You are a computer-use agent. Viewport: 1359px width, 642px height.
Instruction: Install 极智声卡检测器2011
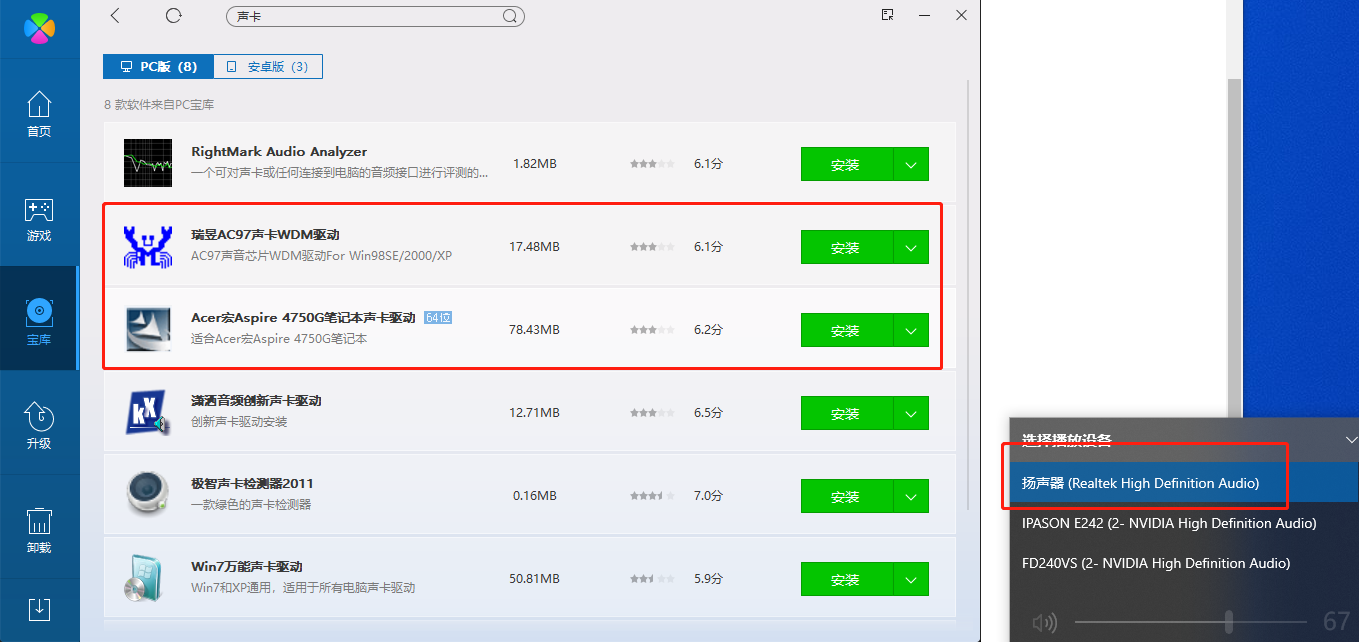pos(846,496)
